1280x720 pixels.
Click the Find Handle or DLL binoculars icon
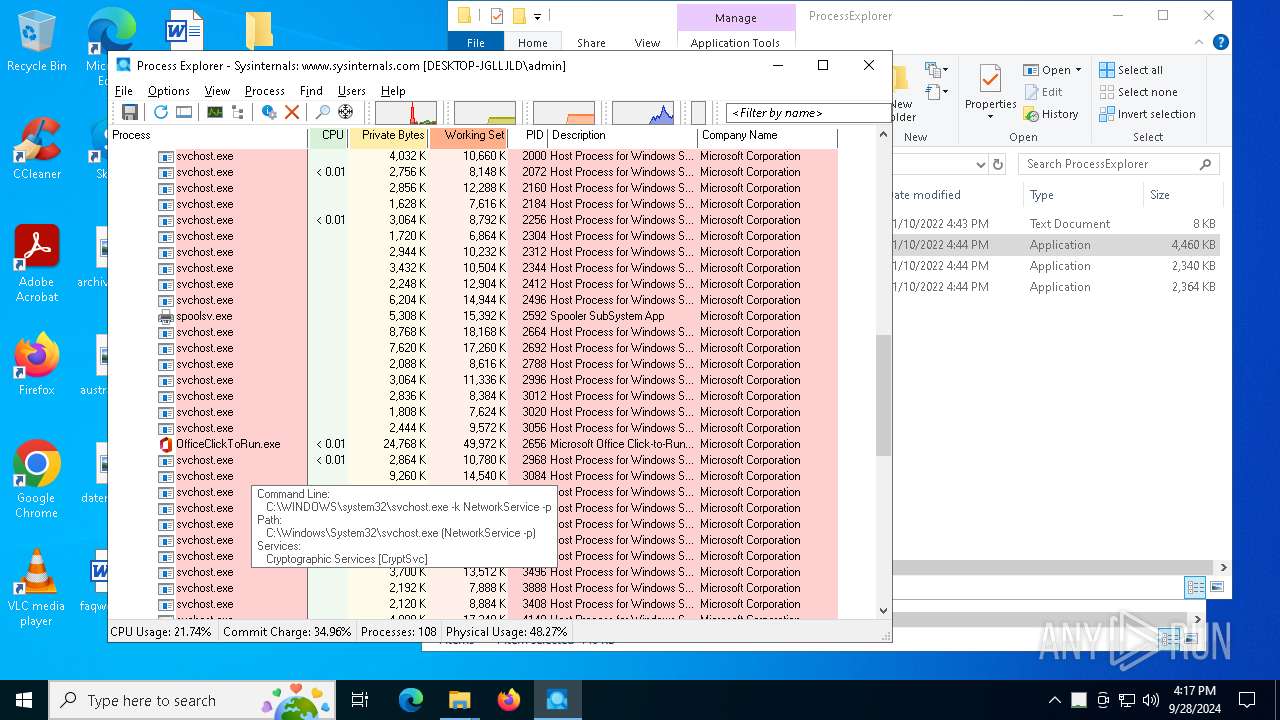pos(322,112)
